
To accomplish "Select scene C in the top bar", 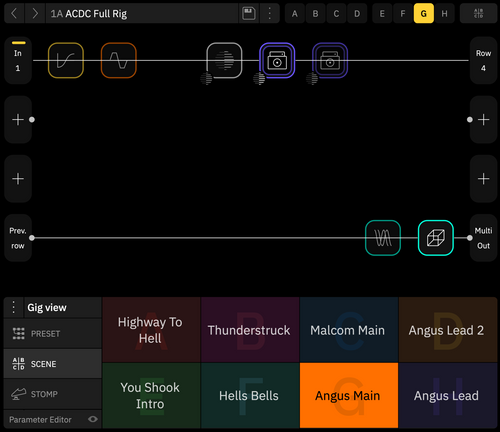I will tap(336, 14).
